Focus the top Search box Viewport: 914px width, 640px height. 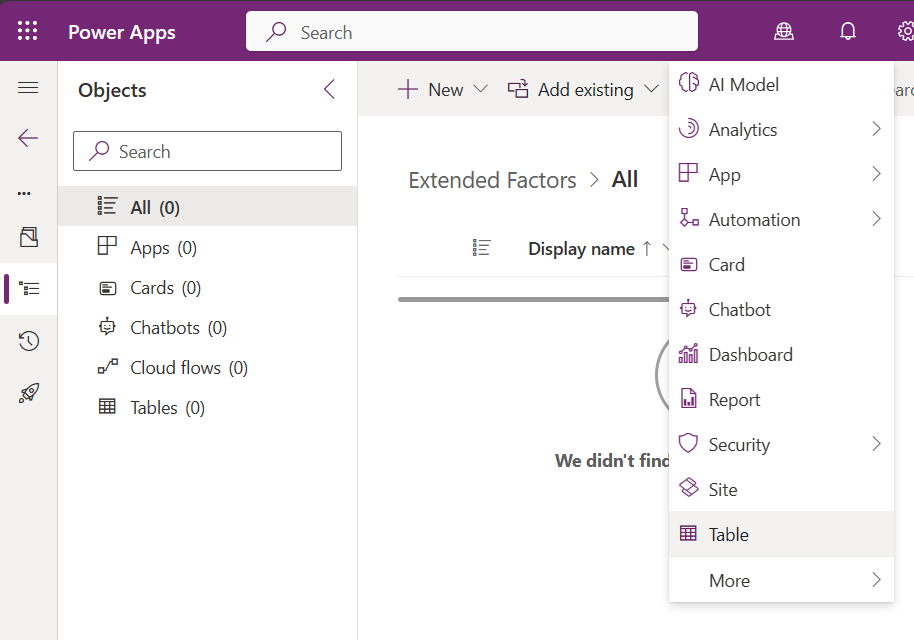click(x=472, y=31)
